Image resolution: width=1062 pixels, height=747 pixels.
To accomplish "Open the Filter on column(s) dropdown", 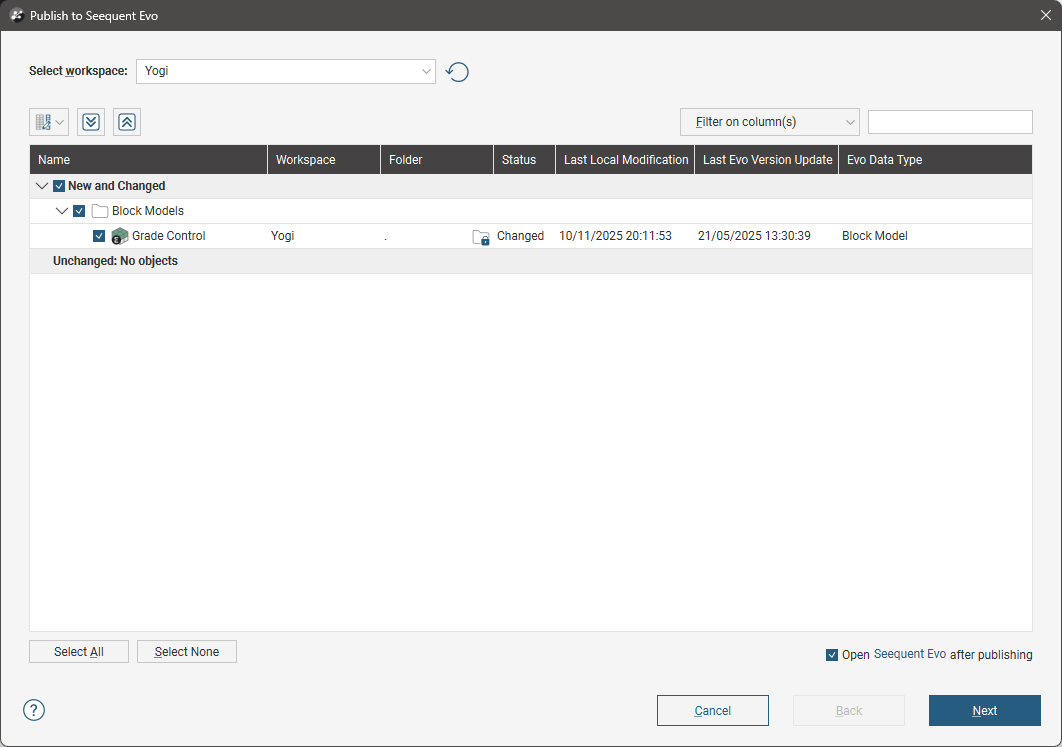I will coord(769,122).
